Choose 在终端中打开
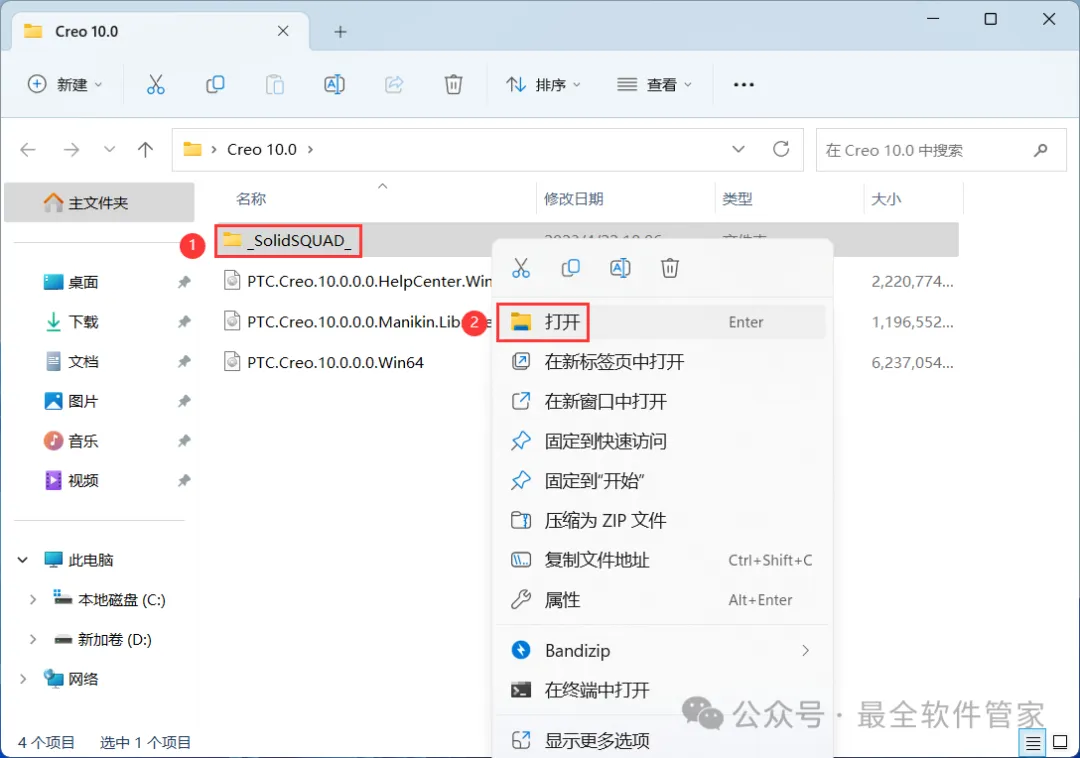 tap(662, 691)
